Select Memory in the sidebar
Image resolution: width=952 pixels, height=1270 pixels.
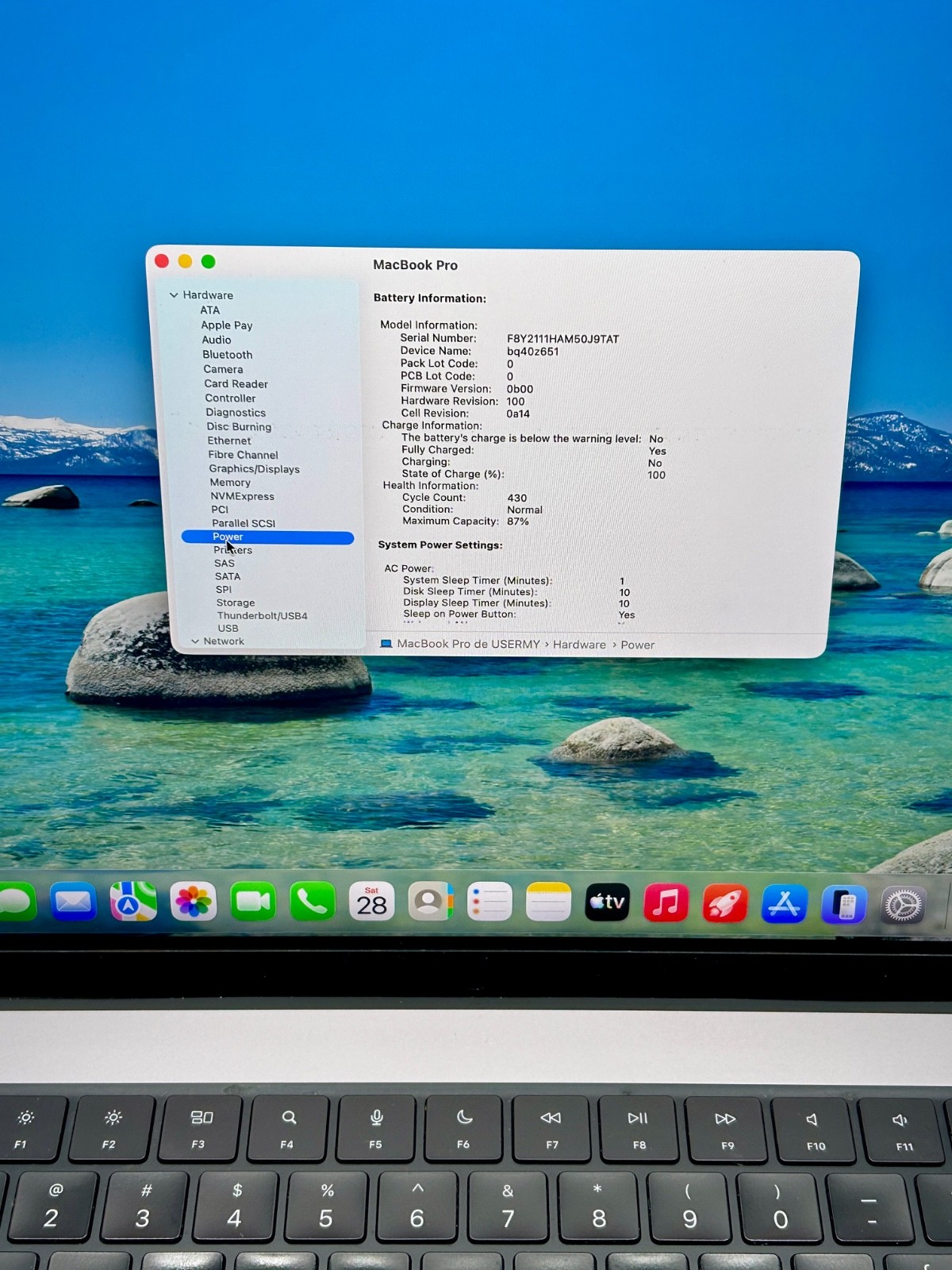pyautogui.click(x=230, y=483)
